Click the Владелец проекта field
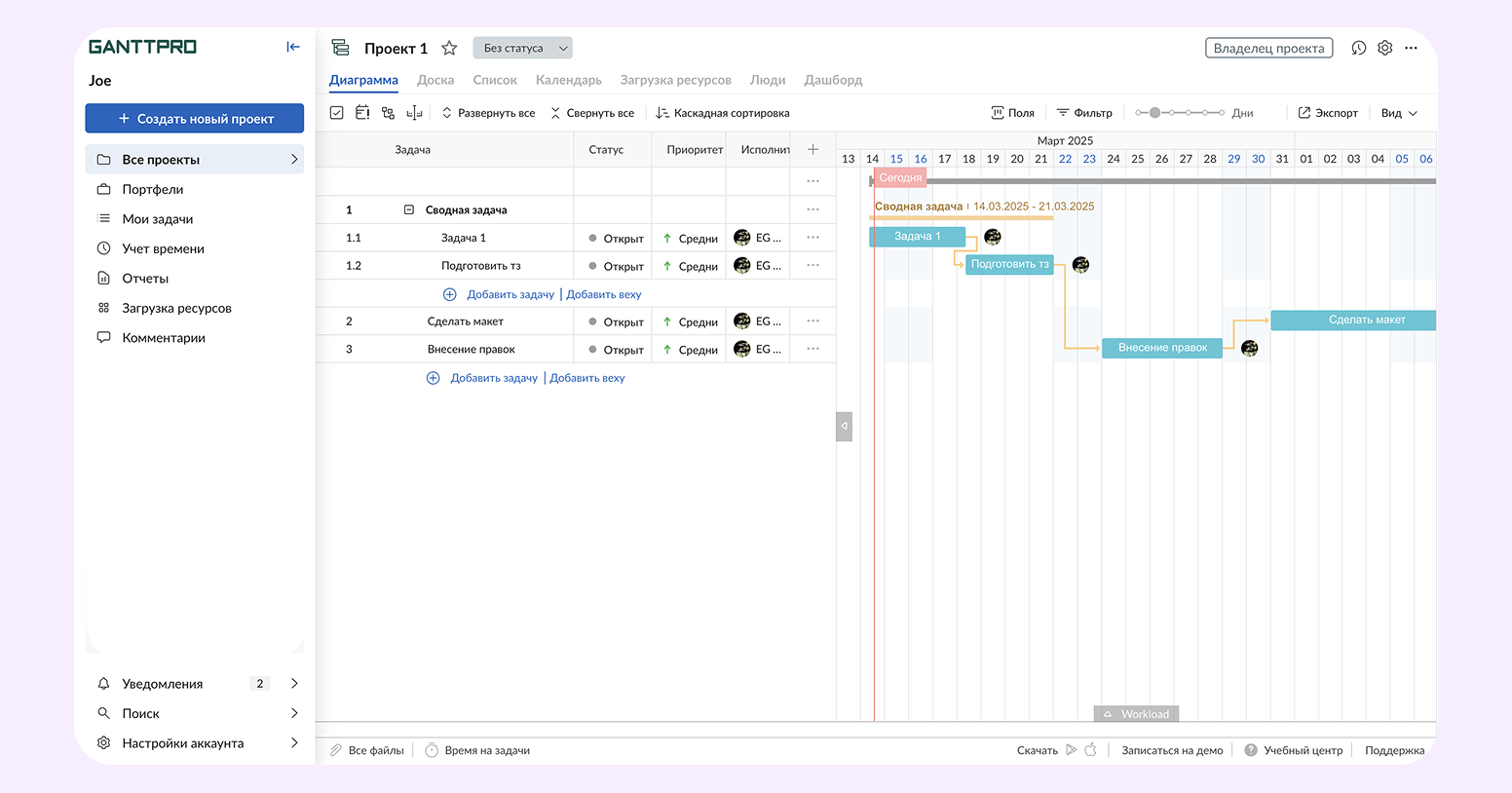 click(x=1268, y=46)
